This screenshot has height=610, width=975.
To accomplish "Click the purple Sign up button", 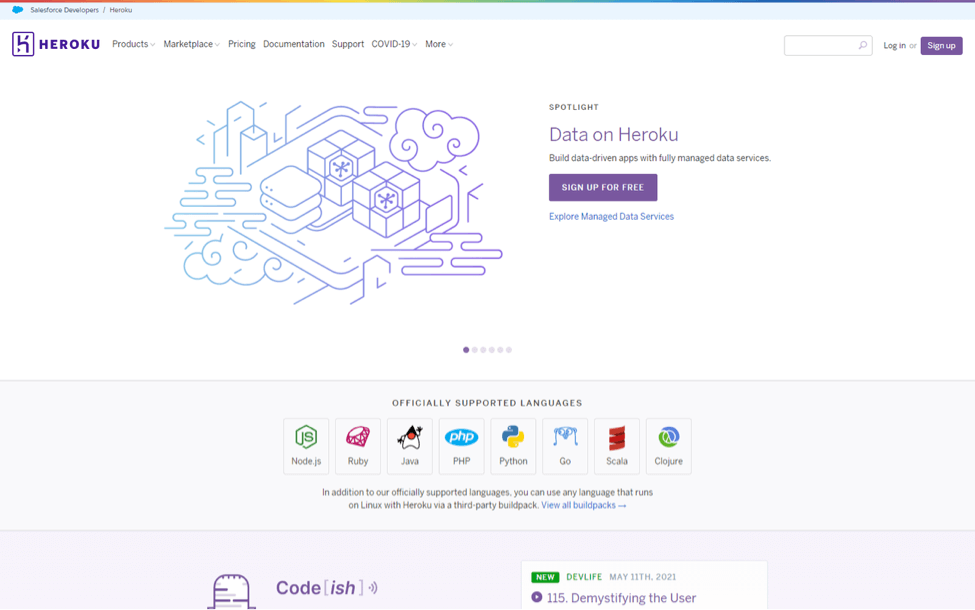I will (x=941, y=45).
